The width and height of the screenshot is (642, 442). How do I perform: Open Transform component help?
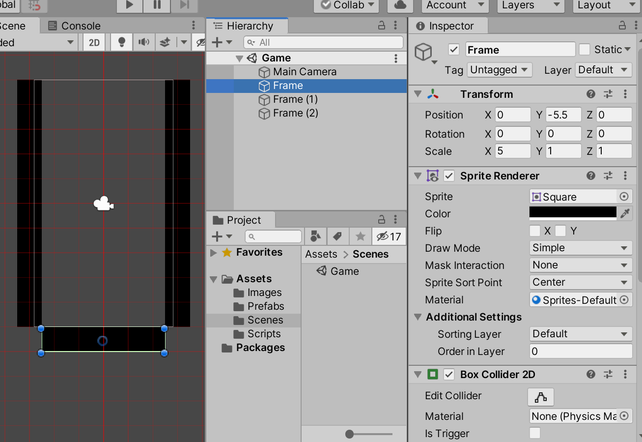pyautogui.click(x=590, y=94)
